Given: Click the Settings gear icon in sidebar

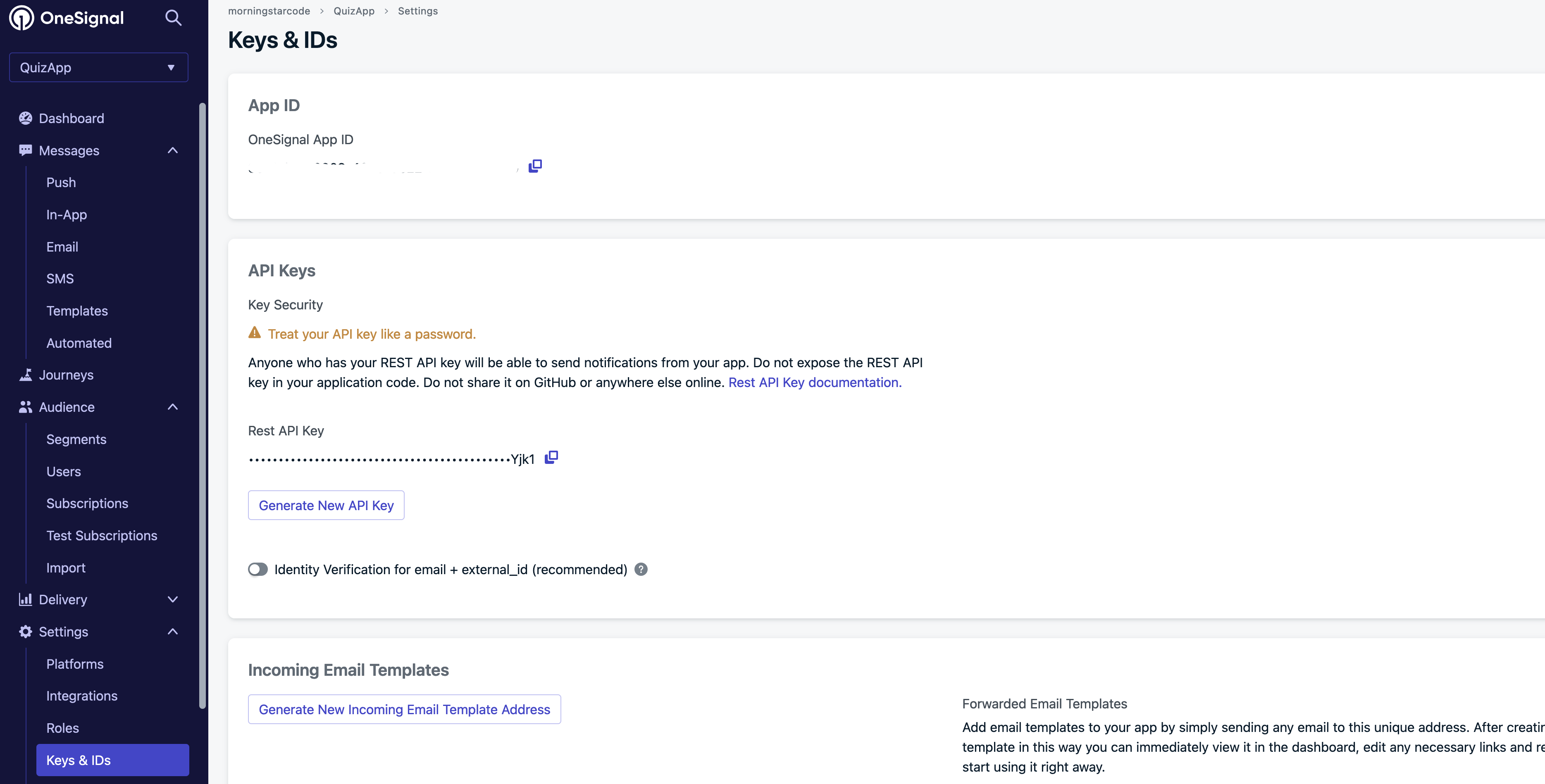Looking at the screenshot, I should 25,632.
